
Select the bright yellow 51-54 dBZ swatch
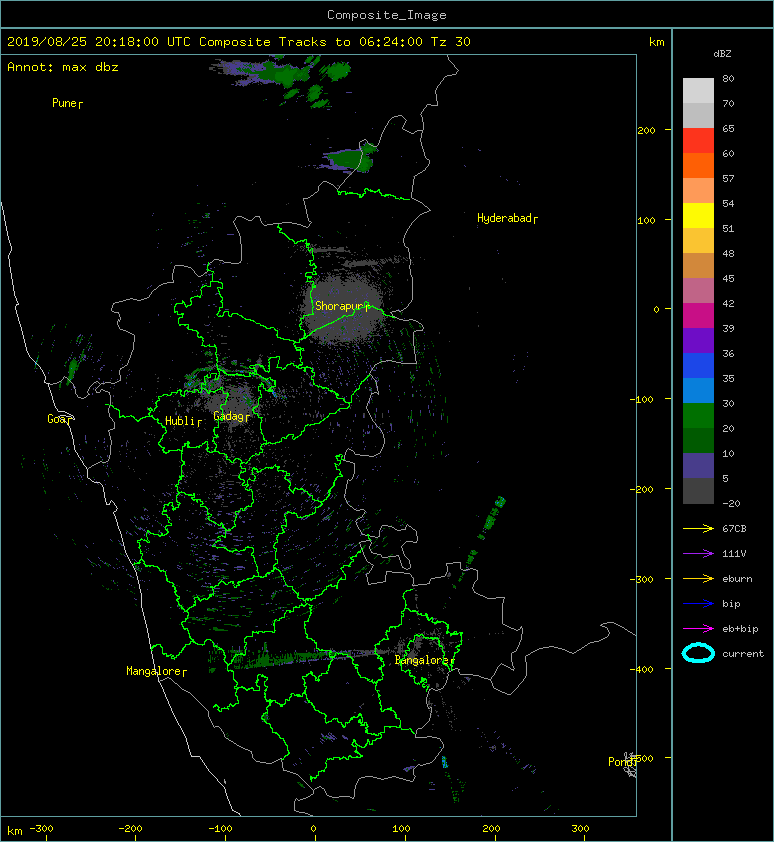point(698,215)
